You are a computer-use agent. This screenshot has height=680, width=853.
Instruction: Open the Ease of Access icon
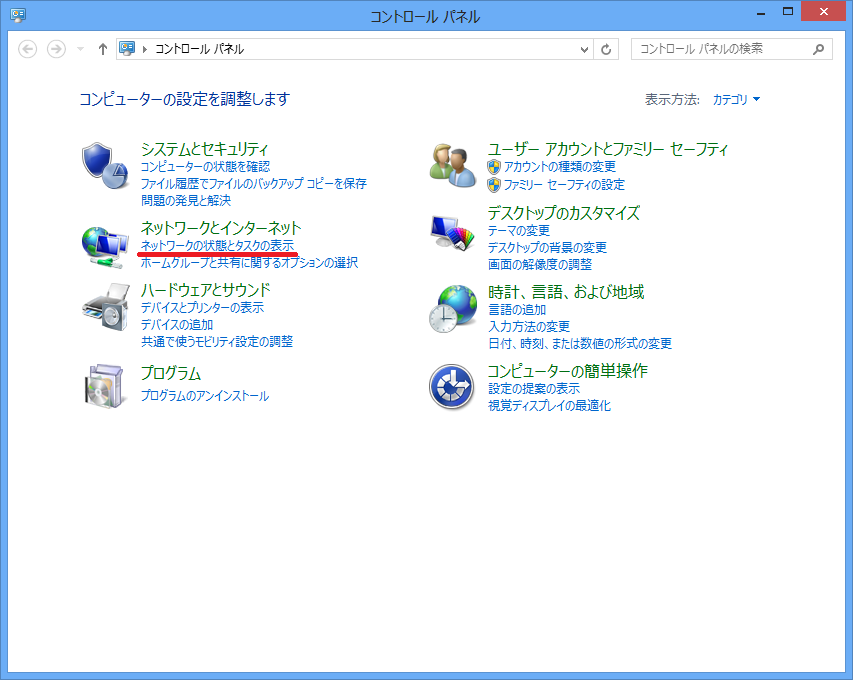click(452, 387)
